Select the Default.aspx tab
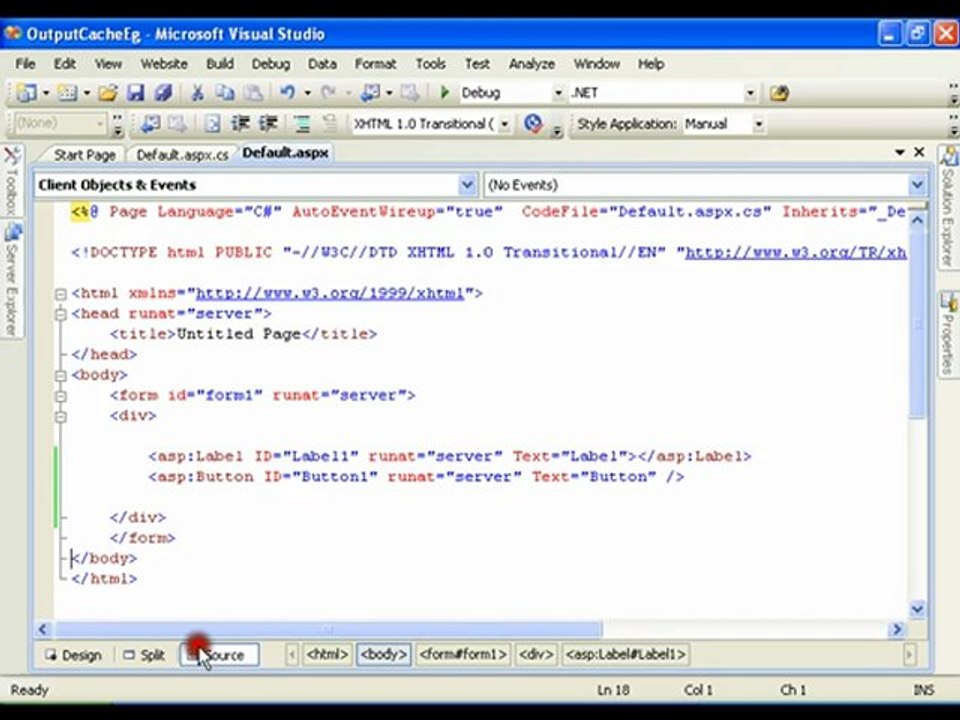This screenshot has height=720, width=960. coord(285,153)
